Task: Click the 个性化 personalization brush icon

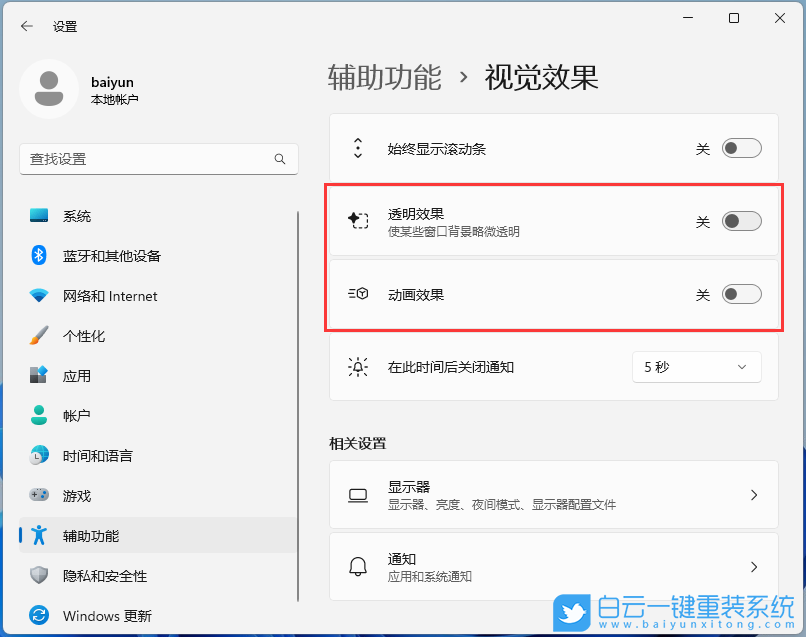Action: [x=38, y=336]
